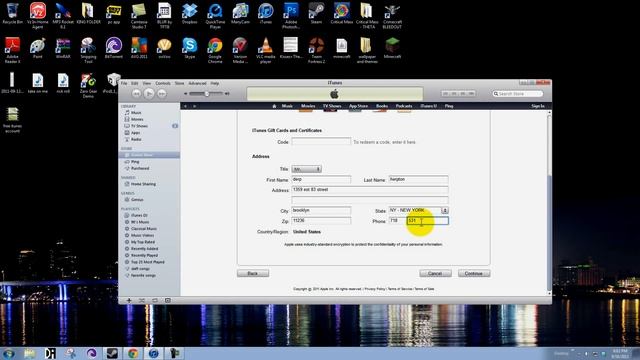Screen dimensions: 640x360
Task: Open the VLC media player desktop icon
Action: [x=266, y=50]
